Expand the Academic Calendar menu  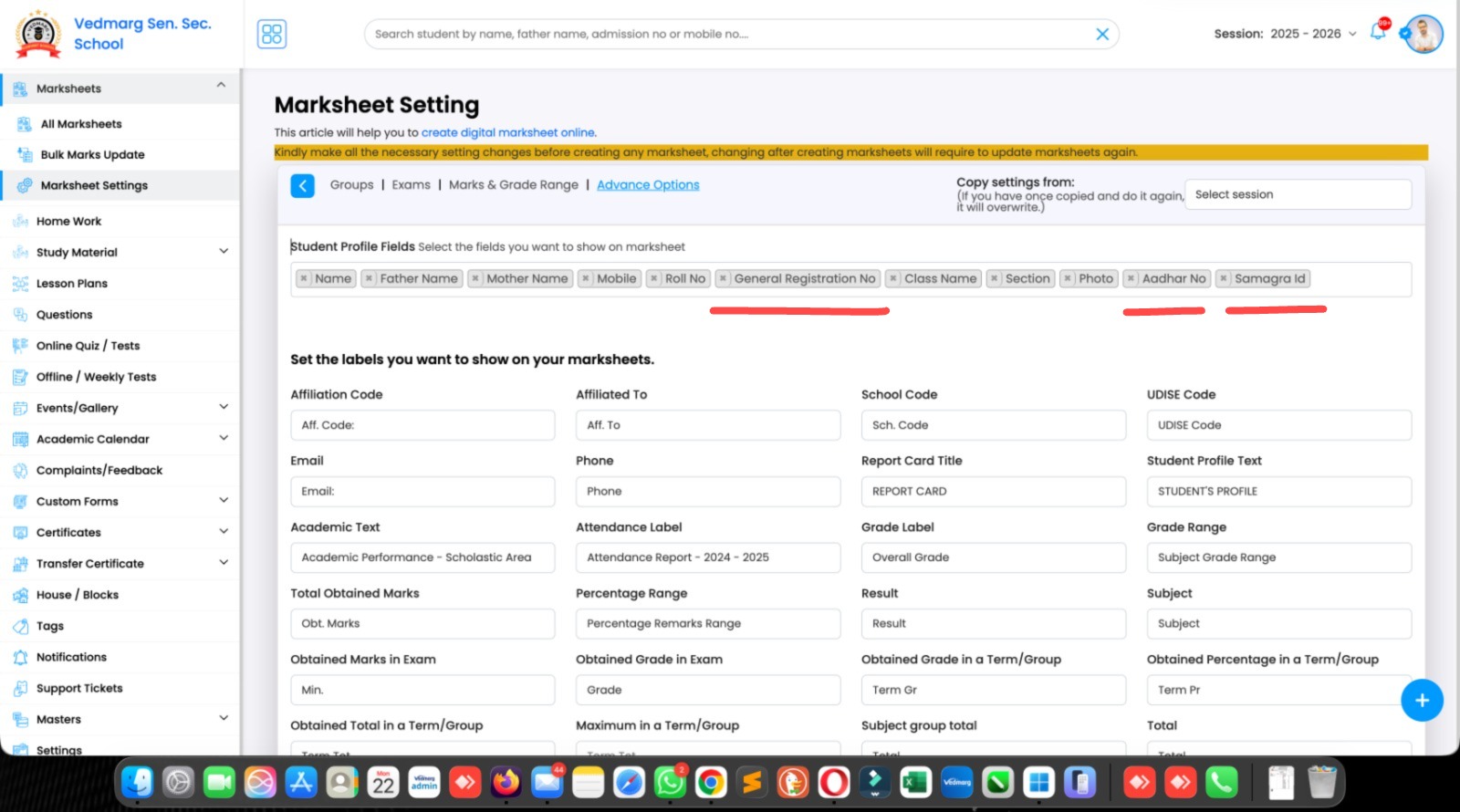click(224, 438)
